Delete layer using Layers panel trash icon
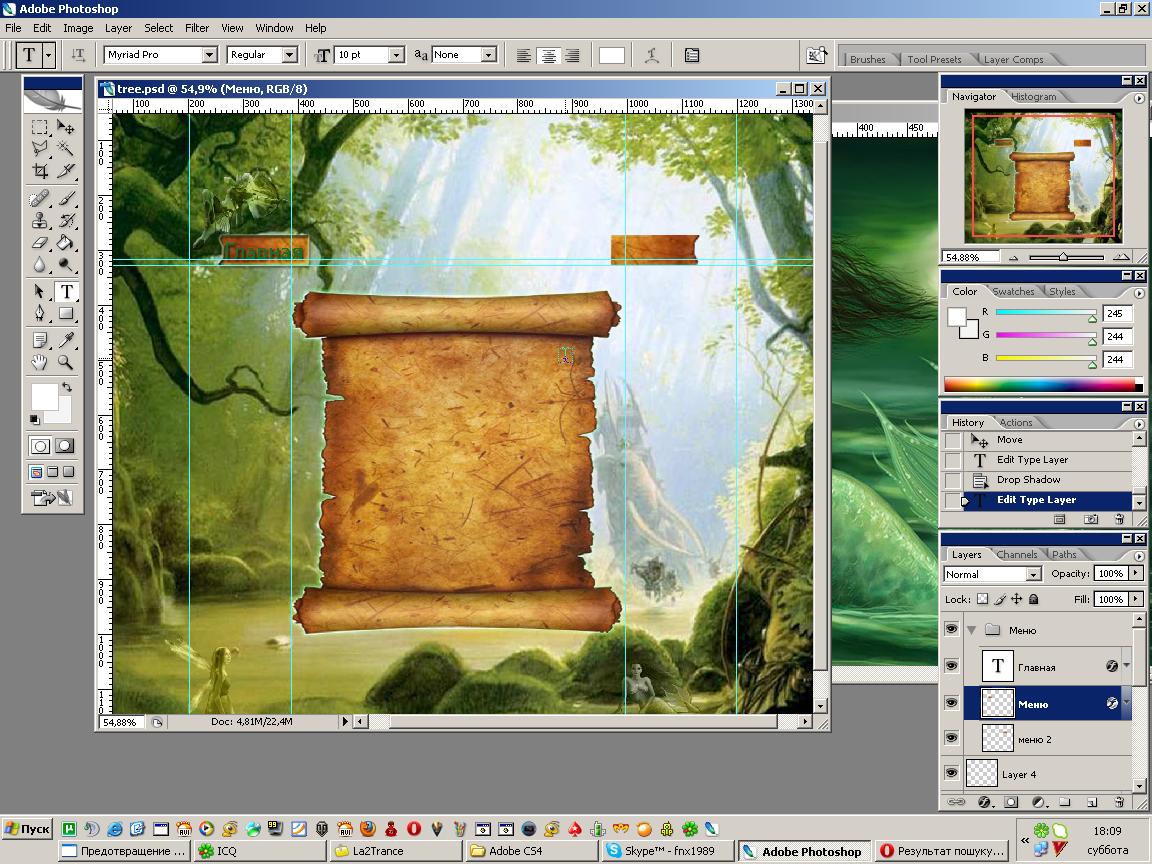This screenshot has width=1152, height=864. point(1119,801)
